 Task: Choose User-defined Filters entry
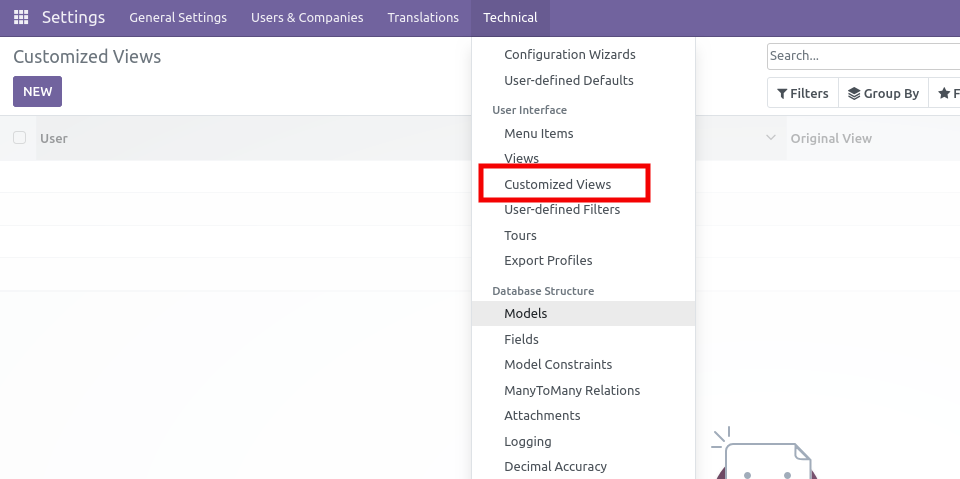pos(562,210)
